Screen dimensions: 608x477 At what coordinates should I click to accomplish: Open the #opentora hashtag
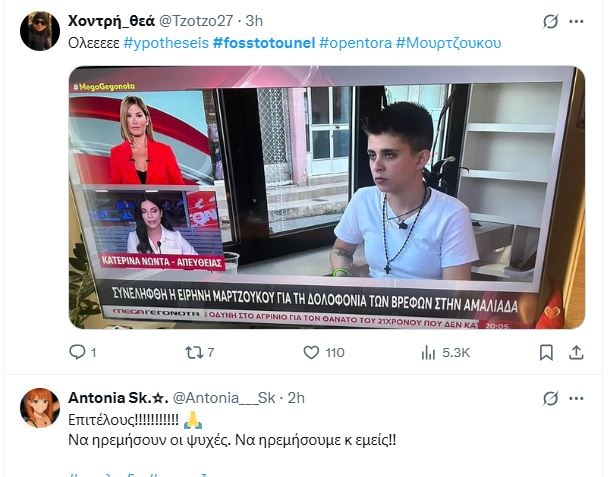pos(356,43)
